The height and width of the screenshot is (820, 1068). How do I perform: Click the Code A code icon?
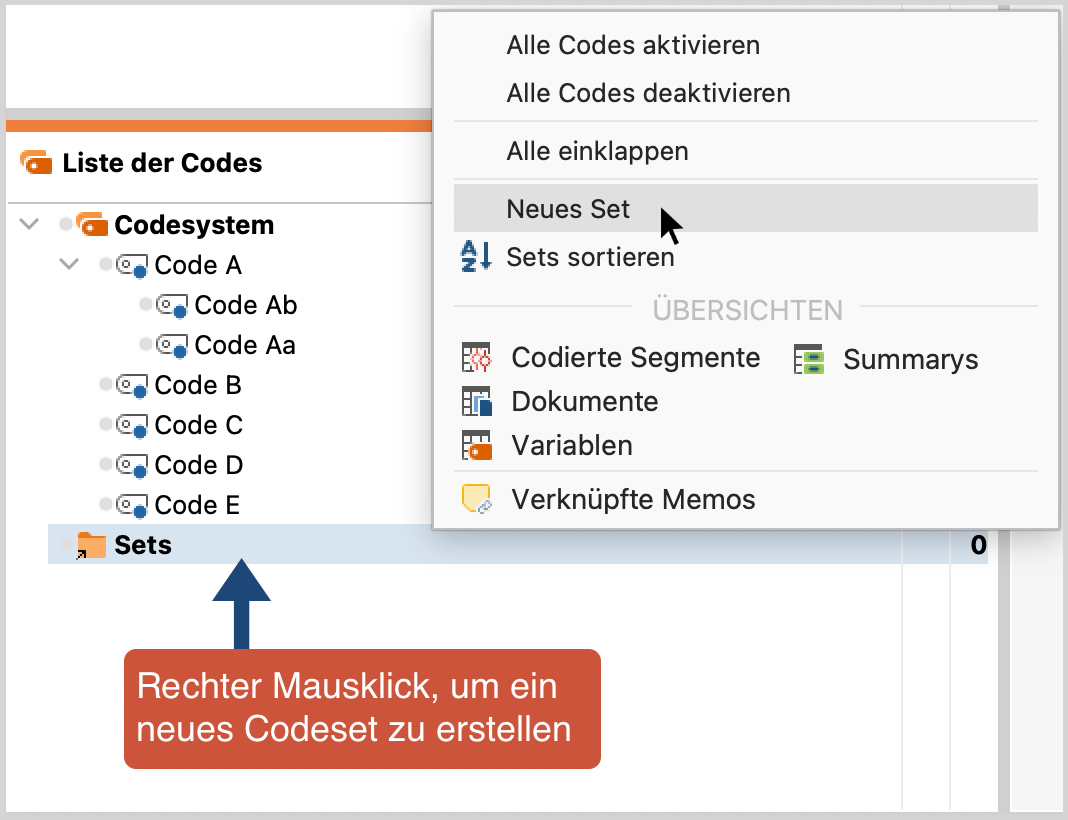pos(131,265)
